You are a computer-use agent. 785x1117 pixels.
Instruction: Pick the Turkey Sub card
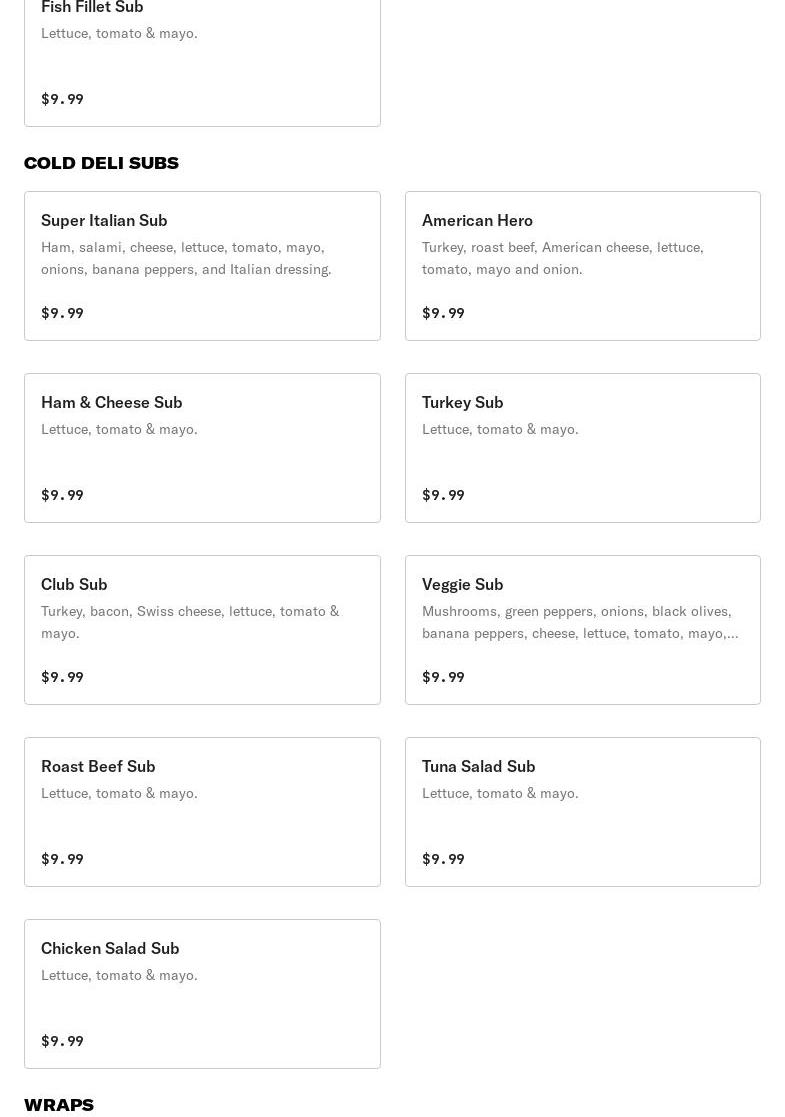[x=583, y=448]
